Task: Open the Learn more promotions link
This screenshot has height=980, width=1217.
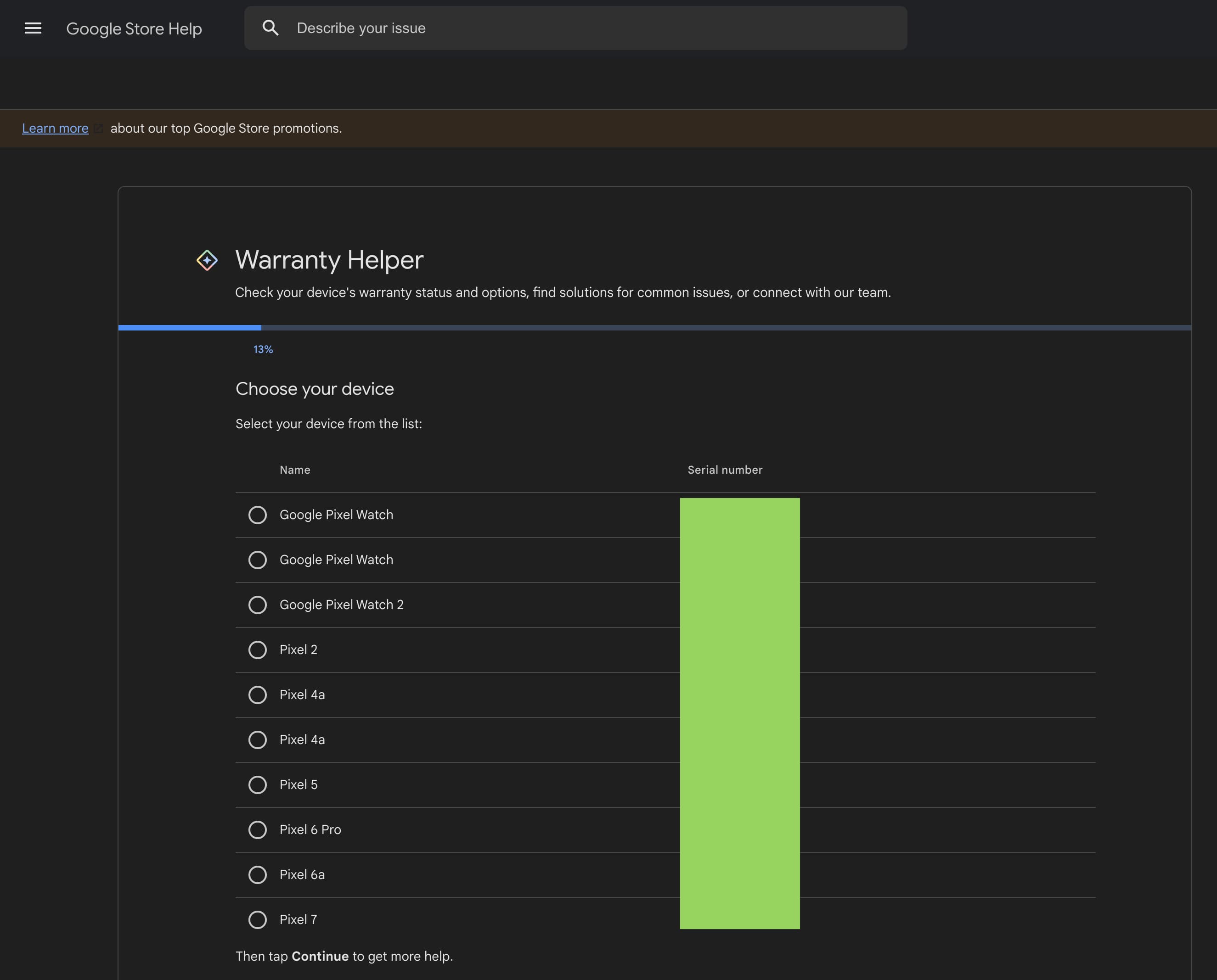Action: (56, 128)
